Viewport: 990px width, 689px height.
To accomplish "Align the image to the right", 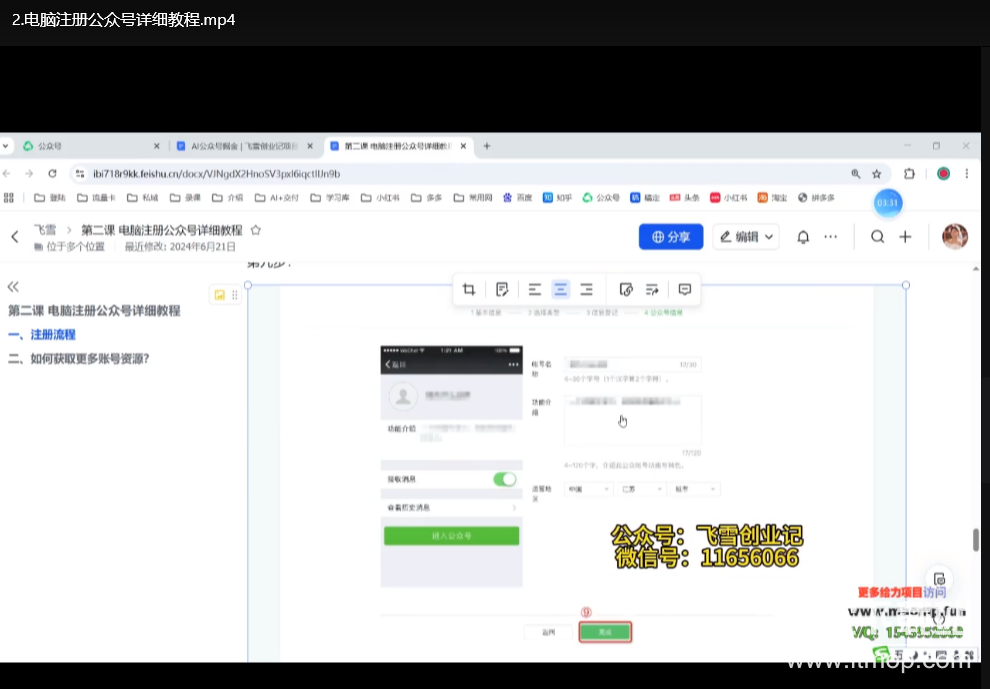I will pos(587,289).
